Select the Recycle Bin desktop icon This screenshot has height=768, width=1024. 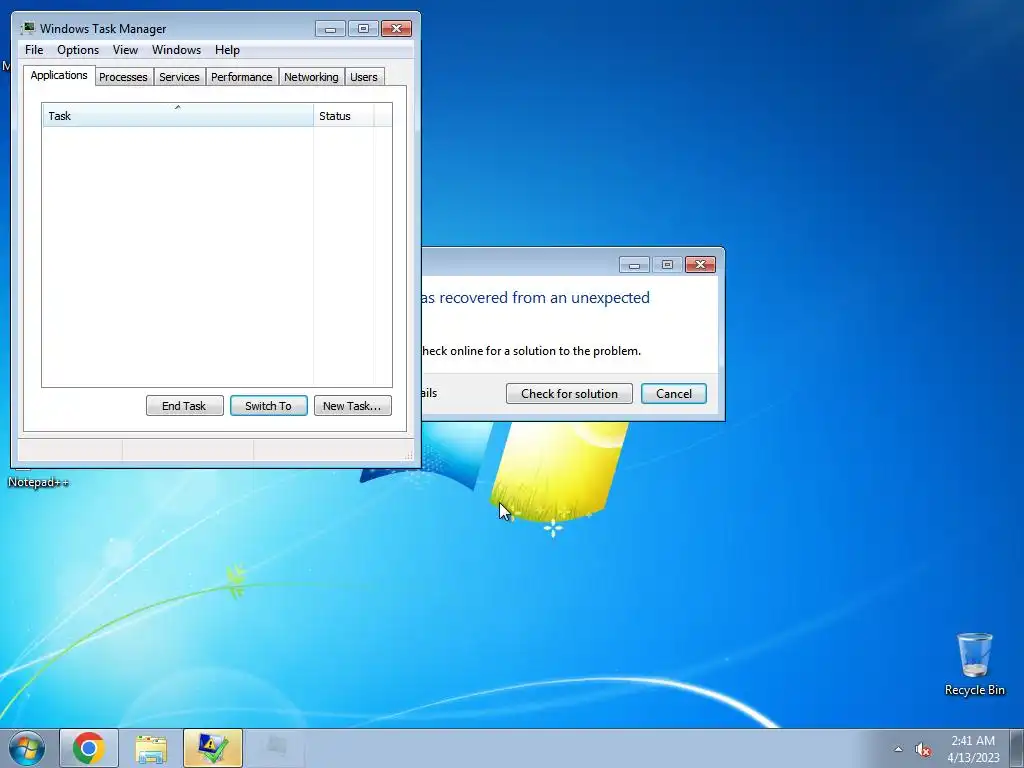coord(974,664)
